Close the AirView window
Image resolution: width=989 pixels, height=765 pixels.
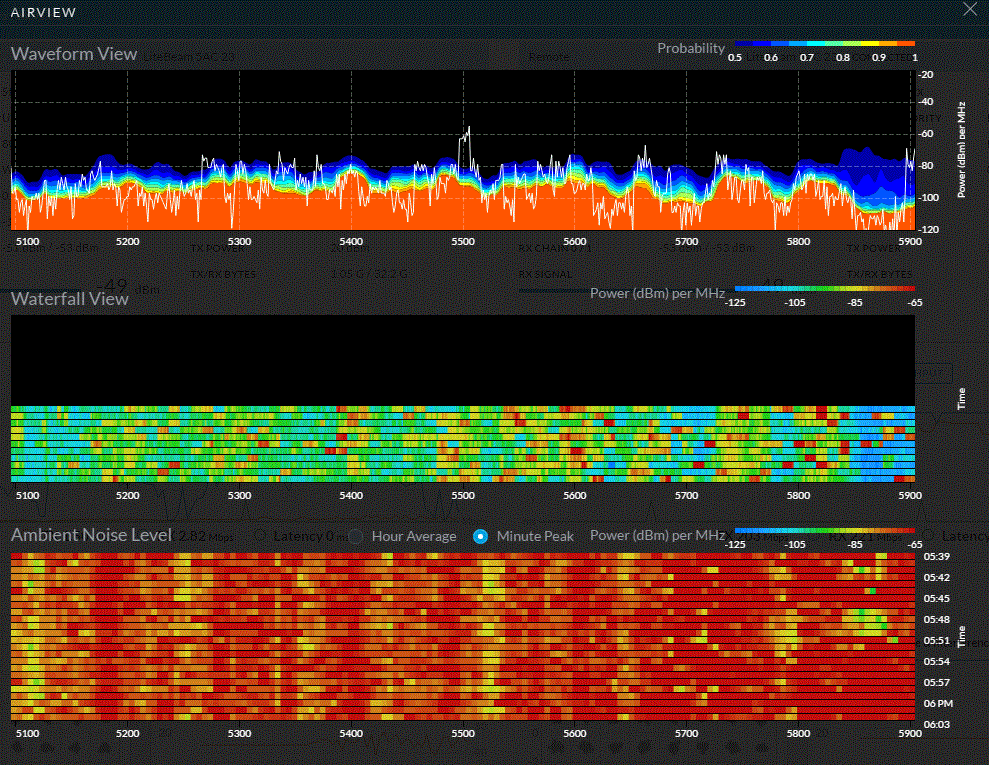point(969,9)
